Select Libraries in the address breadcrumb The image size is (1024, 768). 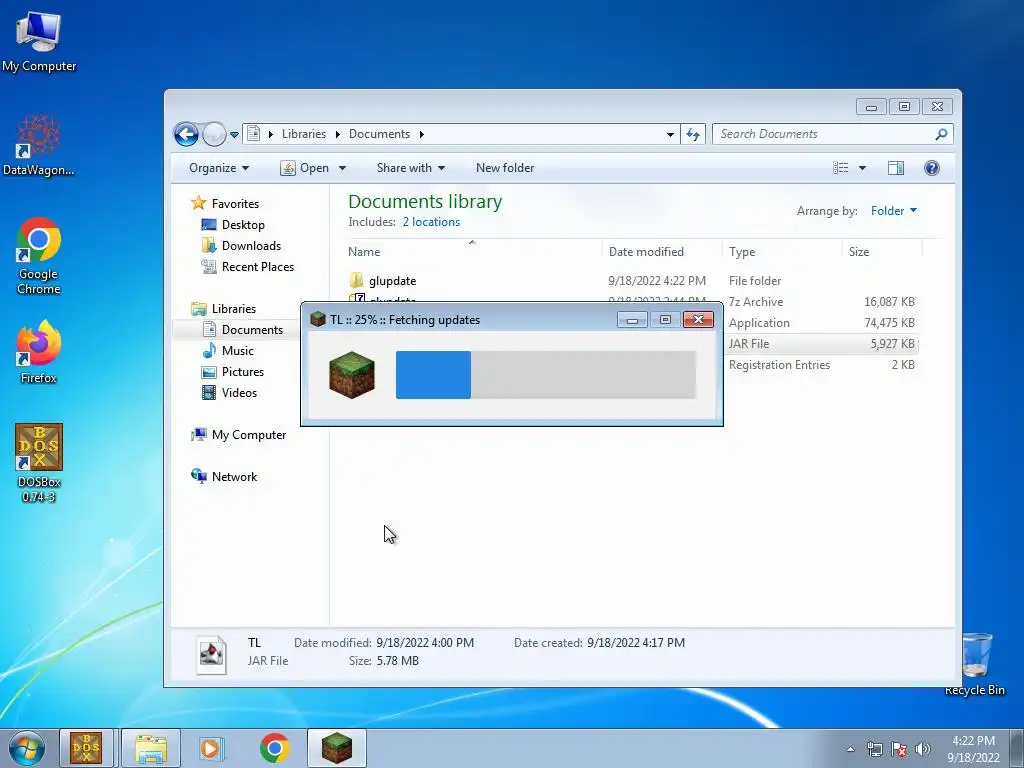[304, 134]
